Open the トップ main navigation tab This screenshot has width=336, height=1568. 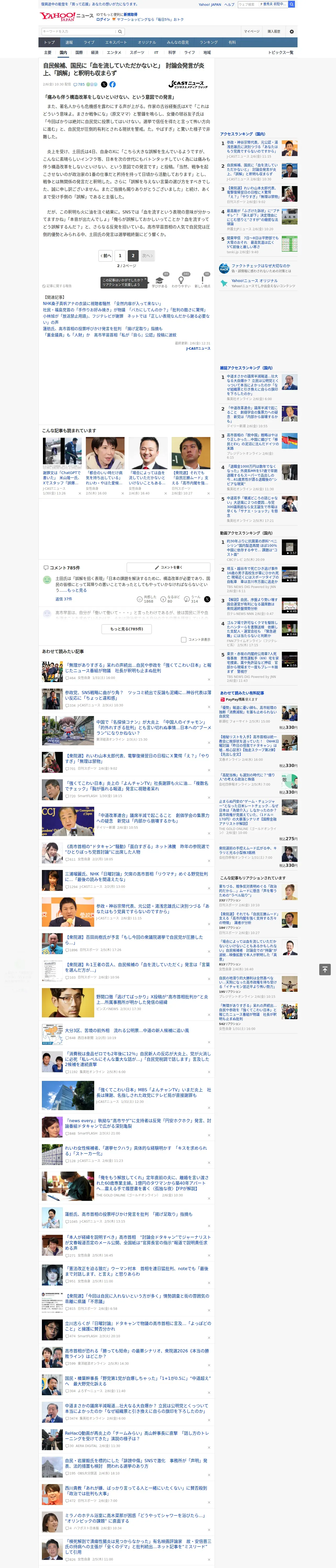click(x=49, y=42)
